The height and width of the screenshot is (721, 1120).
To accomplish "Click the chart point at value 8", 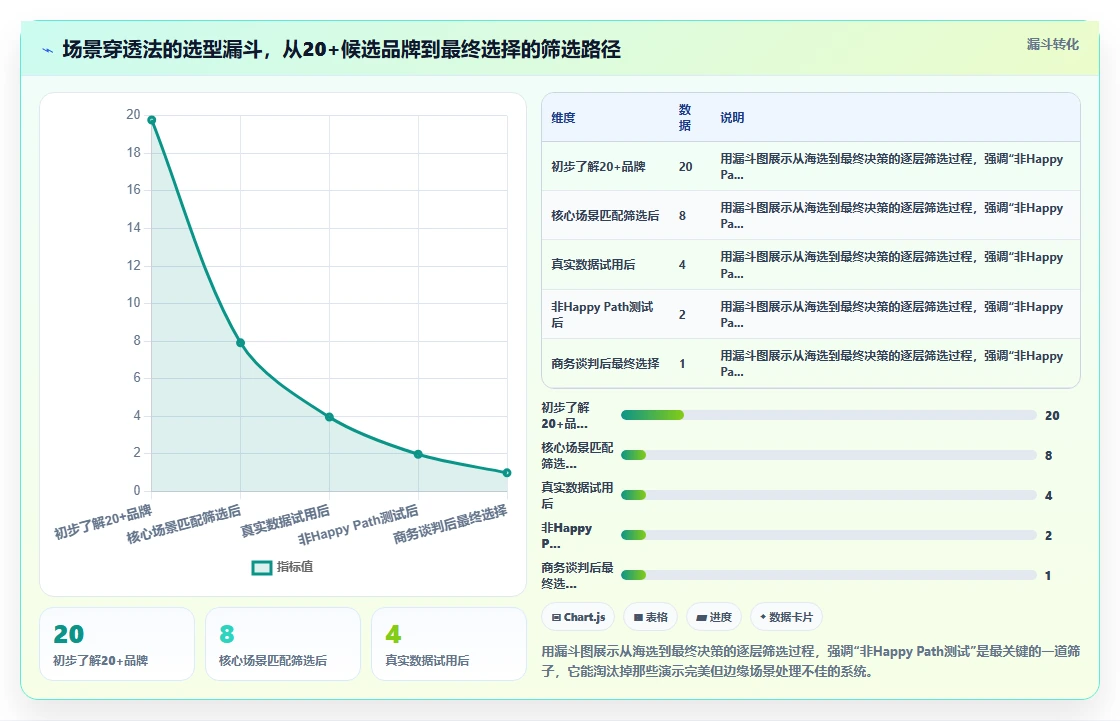I will click(x=241, y=343).
